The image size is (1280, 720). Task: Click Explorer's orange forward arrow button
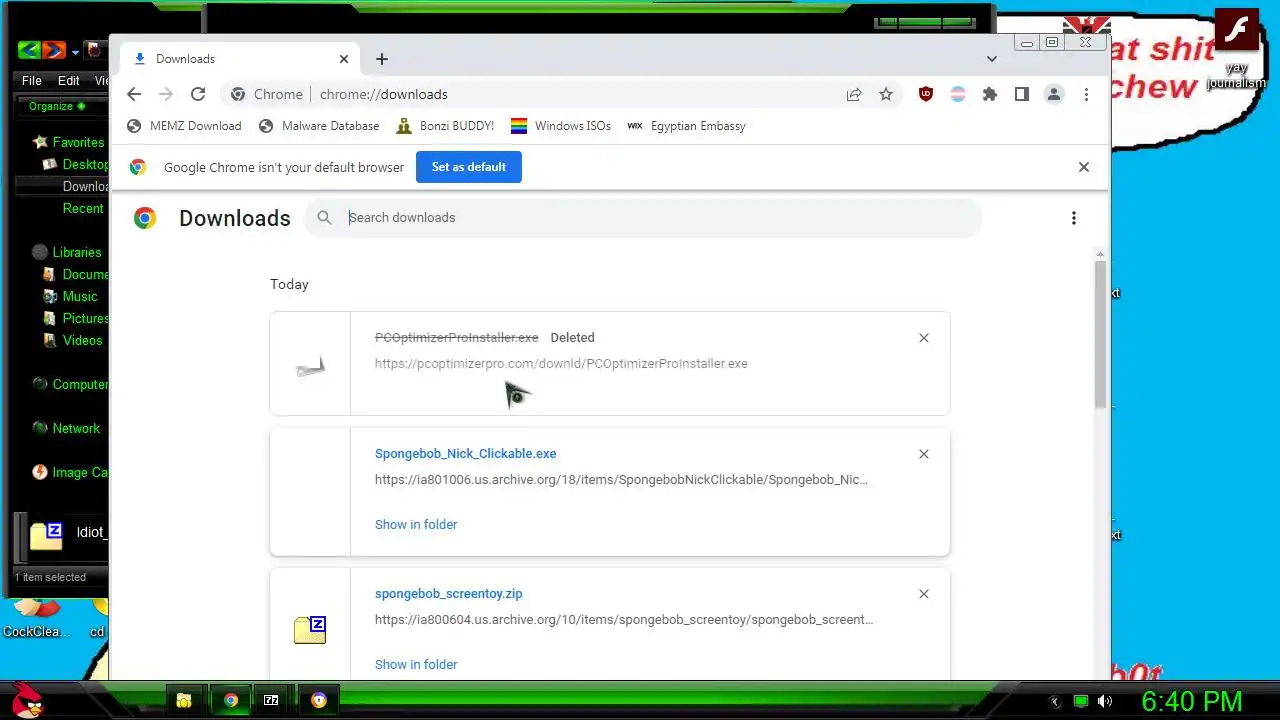coord(54,50)
